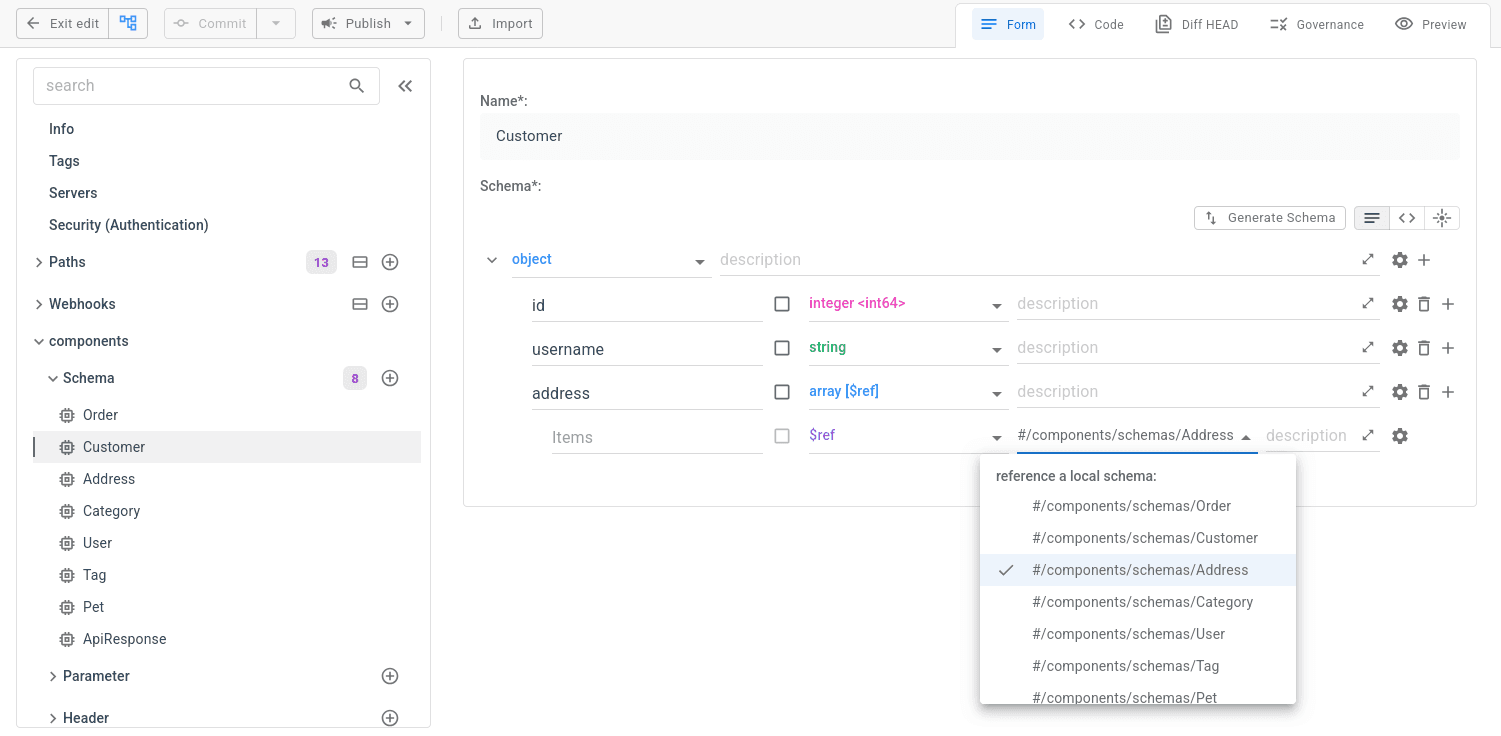Open the object type dropdown
1501x736 pixels.
point(610,260)
